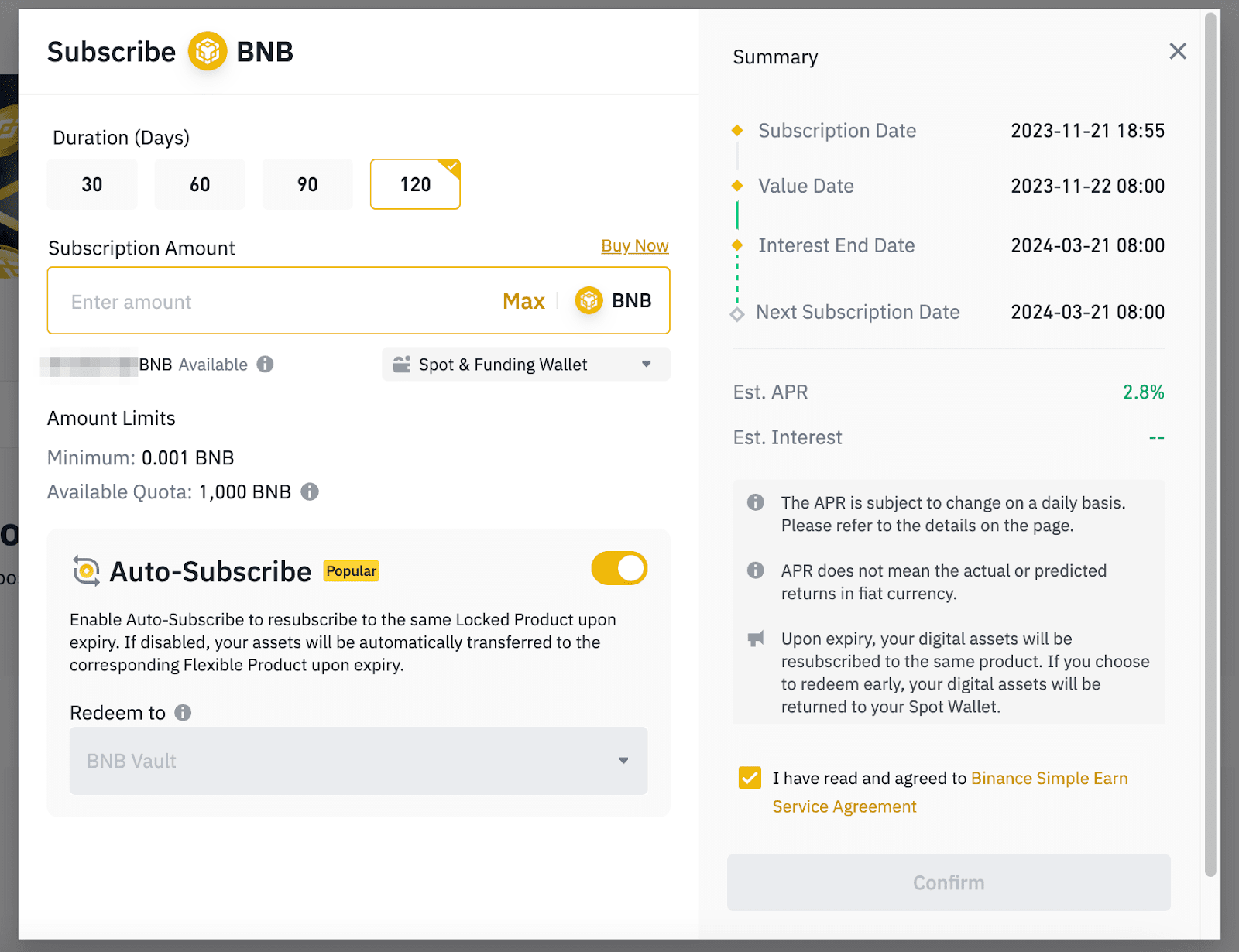This screenshot has height=952, width=1239.
Task: Open Spot & Funding Wallet dropdown
Action: point(526,365)
